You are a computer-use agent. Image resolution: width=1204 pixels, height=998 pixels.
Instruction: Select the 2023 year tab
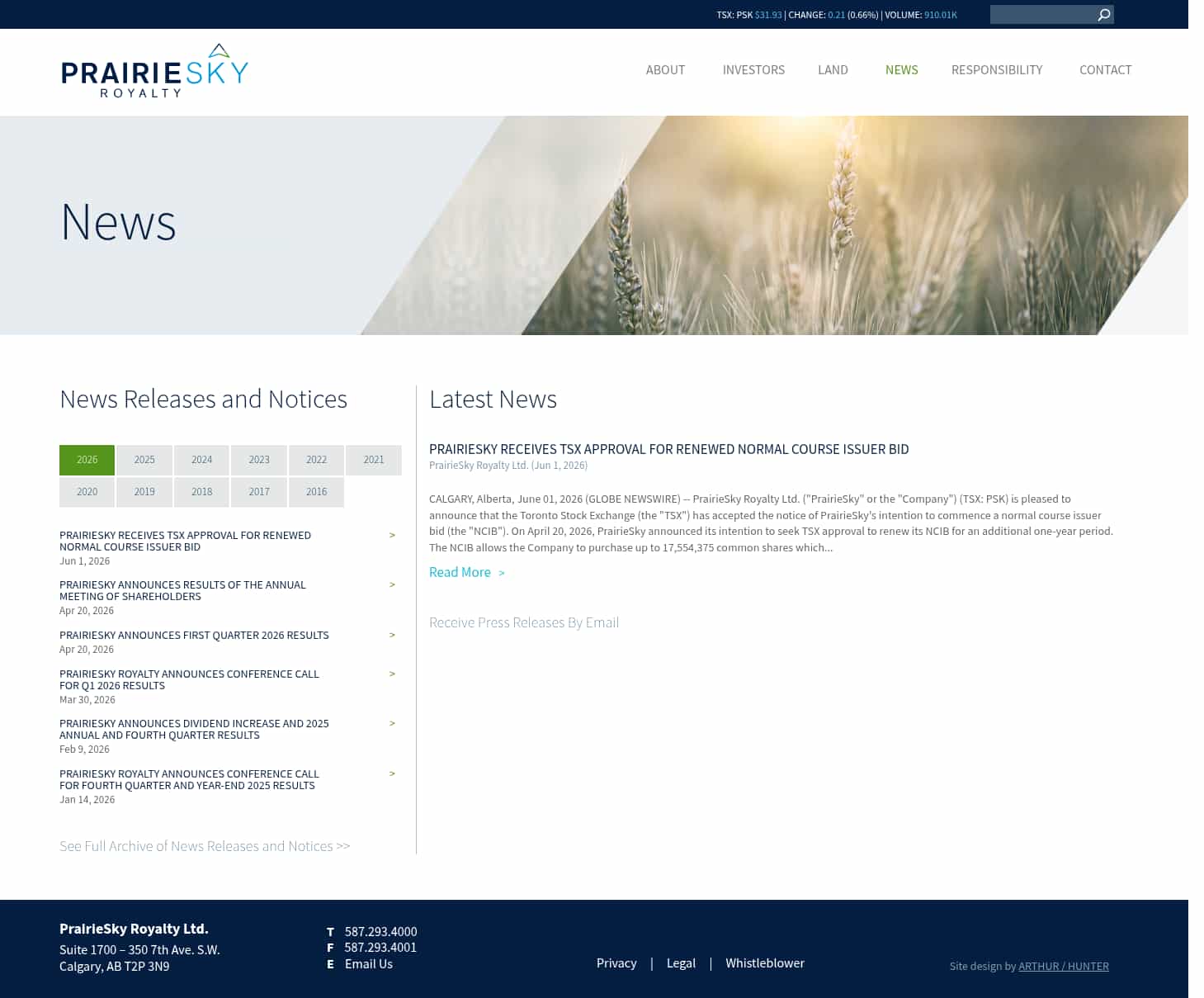coord(259,460)
